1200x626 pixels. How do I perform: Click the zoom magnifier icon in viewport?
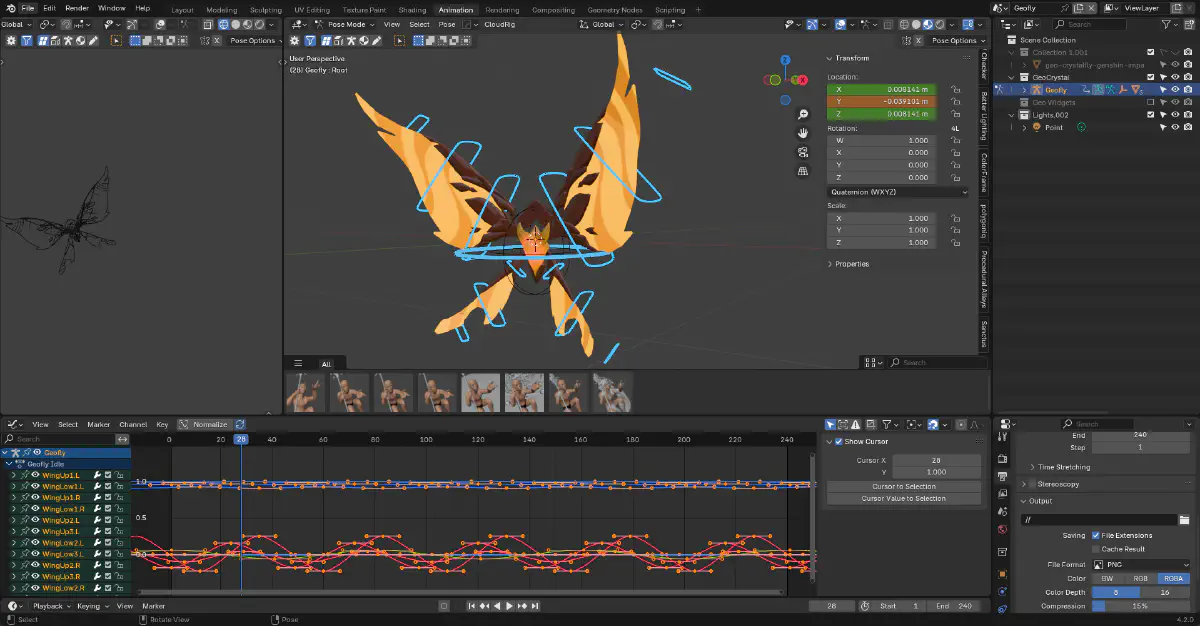pos(803,115)
